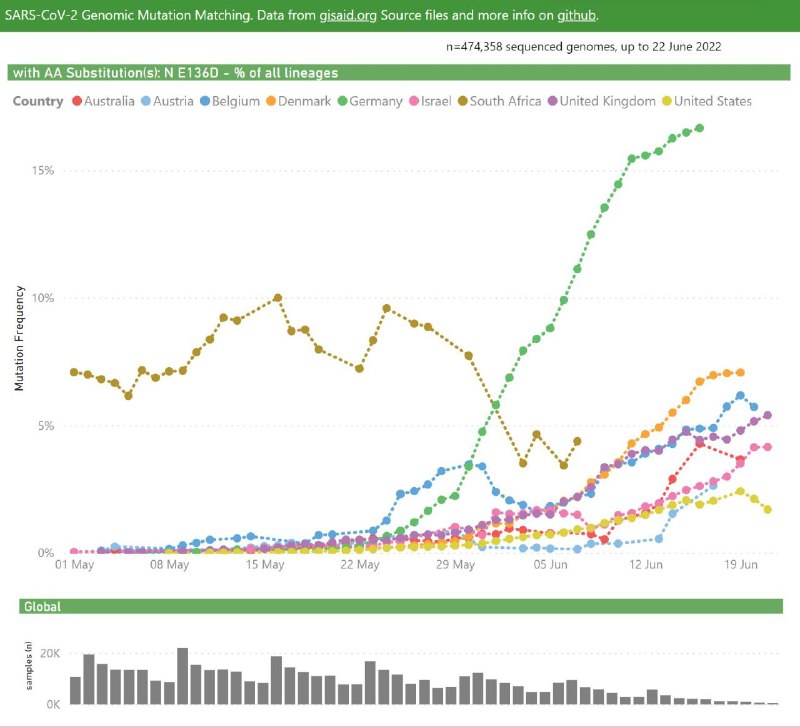Open the github link in the header
800x727 pixels.
[x=576, y=15]
